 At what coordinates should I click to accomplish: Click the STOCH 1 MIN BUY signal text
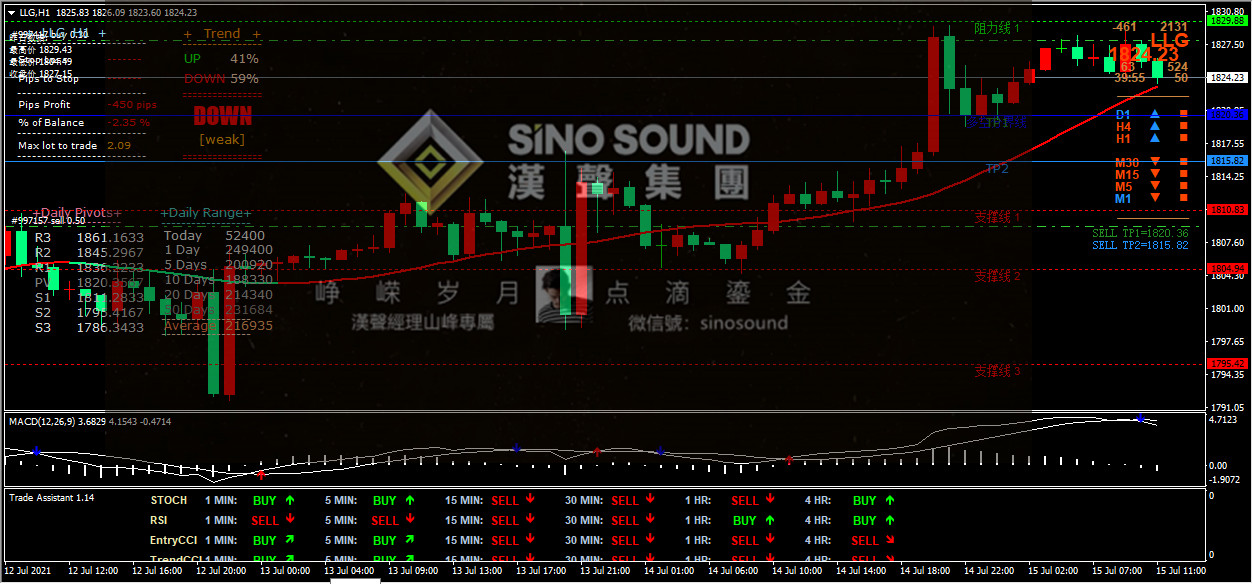265,500
